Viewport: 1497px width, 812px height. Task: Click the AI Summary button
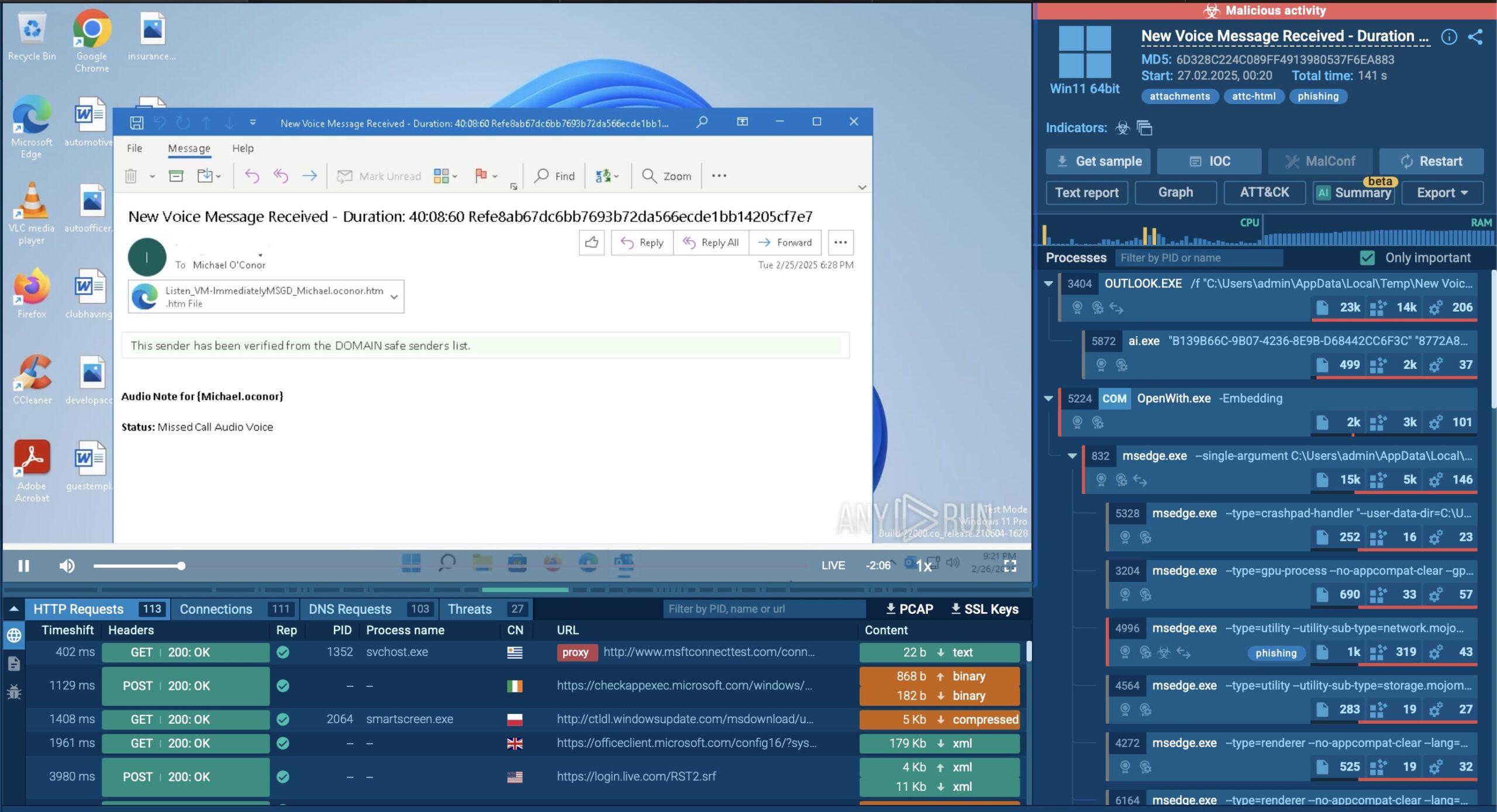pyautogui.click(x=1353, y=192)
